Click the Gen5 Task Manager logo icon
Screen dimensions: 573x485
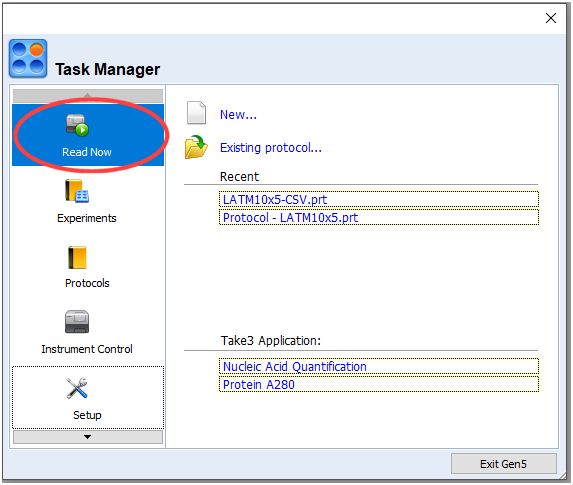click(28, 58)
